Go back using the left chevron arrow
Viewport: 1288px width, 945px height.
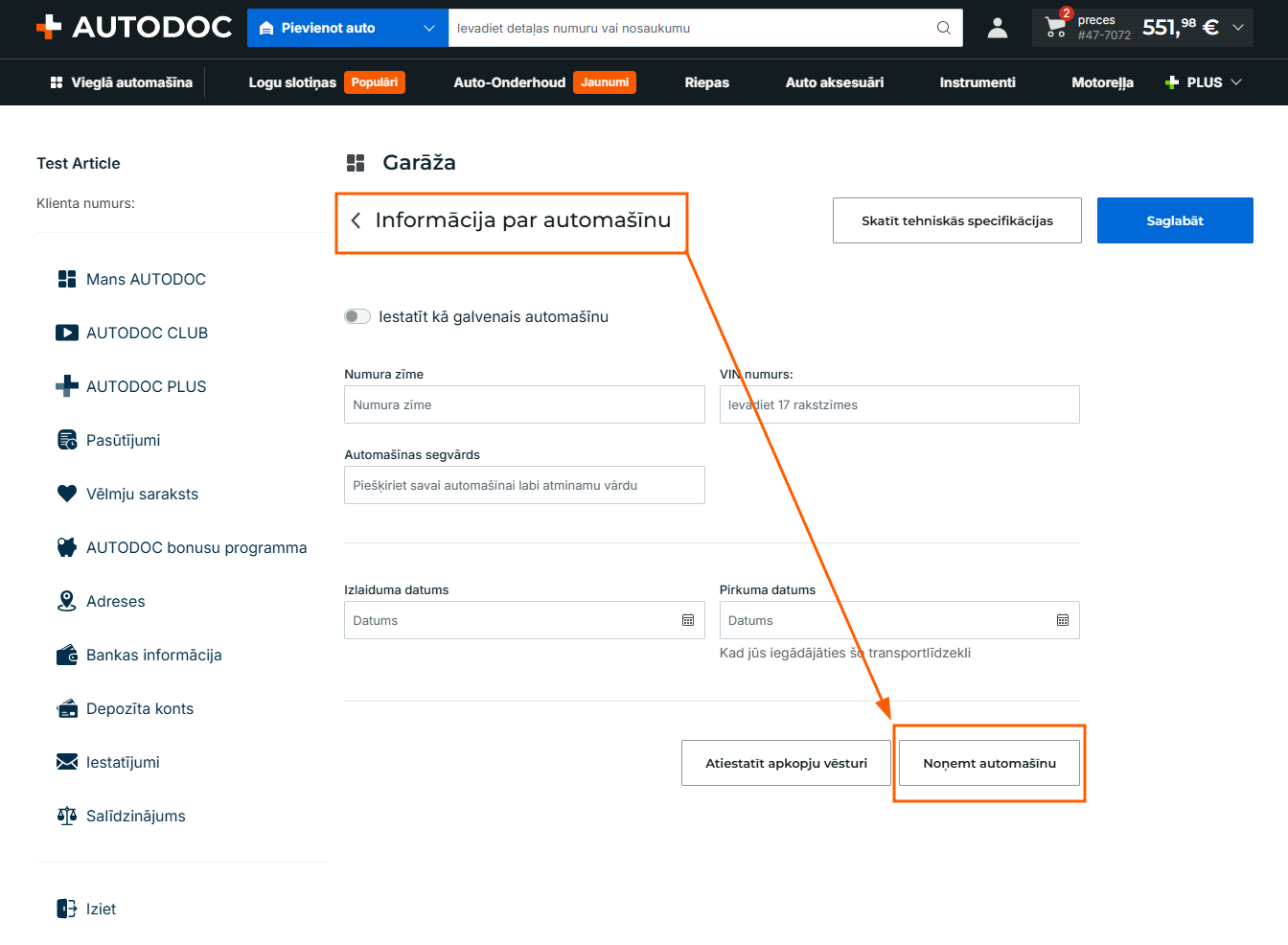coord(356,220)
